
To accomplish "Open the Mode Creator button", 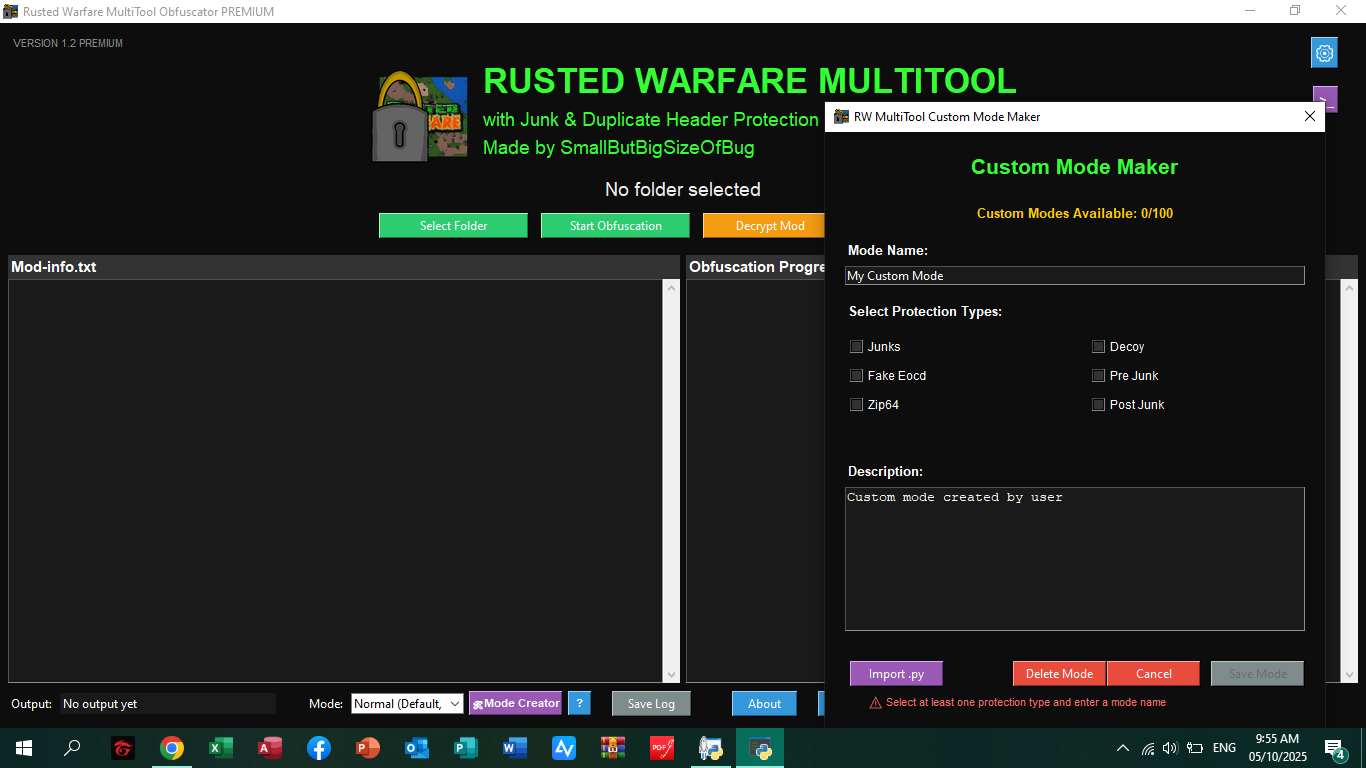I will tap(515, 703).
